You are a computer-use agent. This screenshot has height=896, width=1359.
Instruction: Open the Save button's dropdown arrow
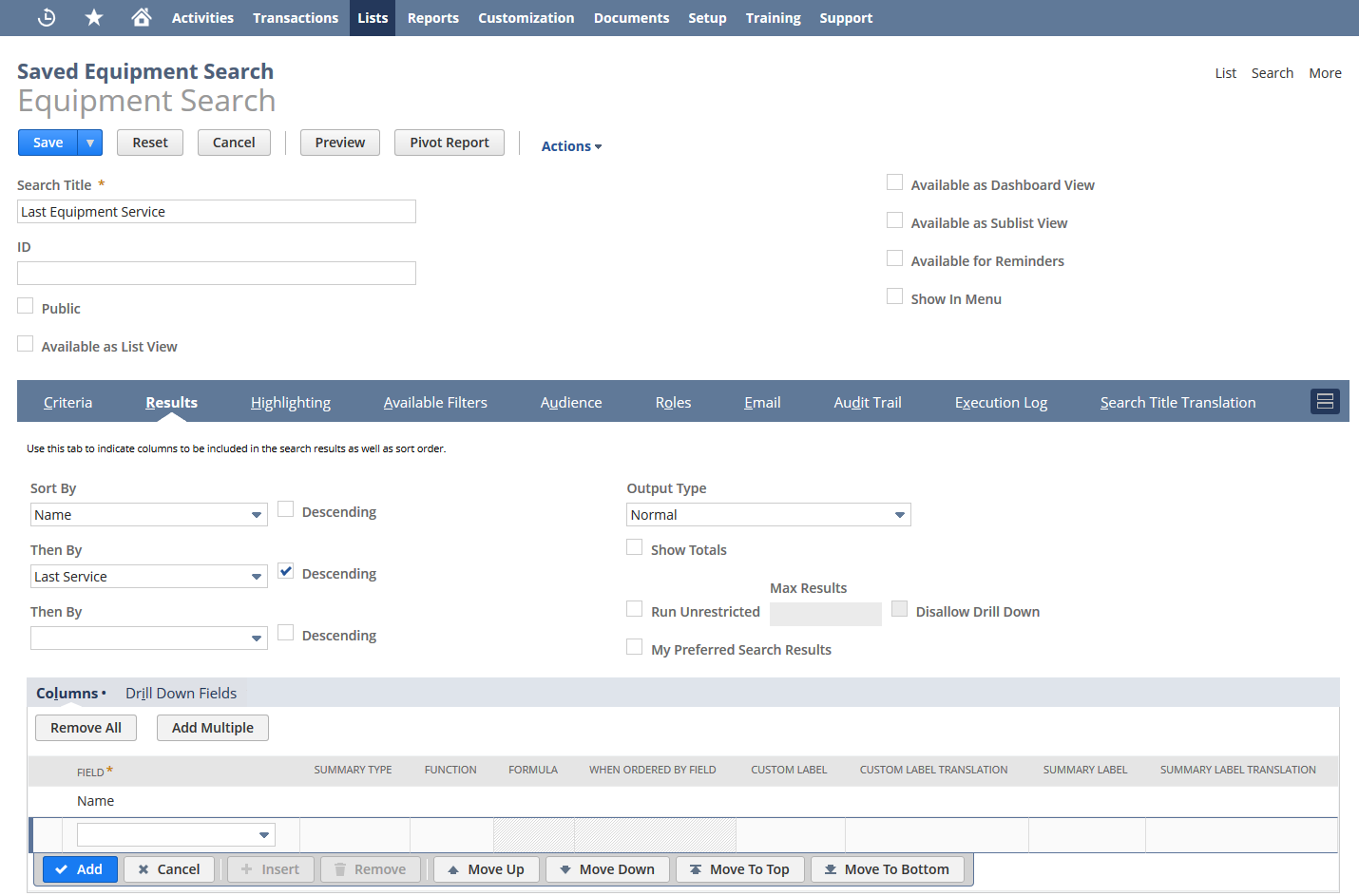[90, 143]
